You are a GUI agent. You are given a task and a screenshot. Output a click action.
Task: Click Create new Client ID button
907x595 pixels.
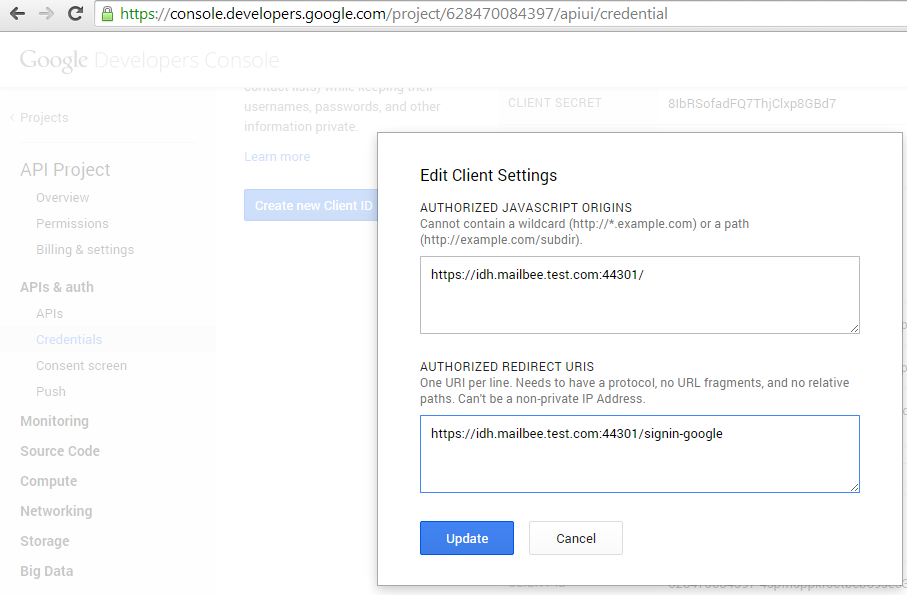click(311, 205)
